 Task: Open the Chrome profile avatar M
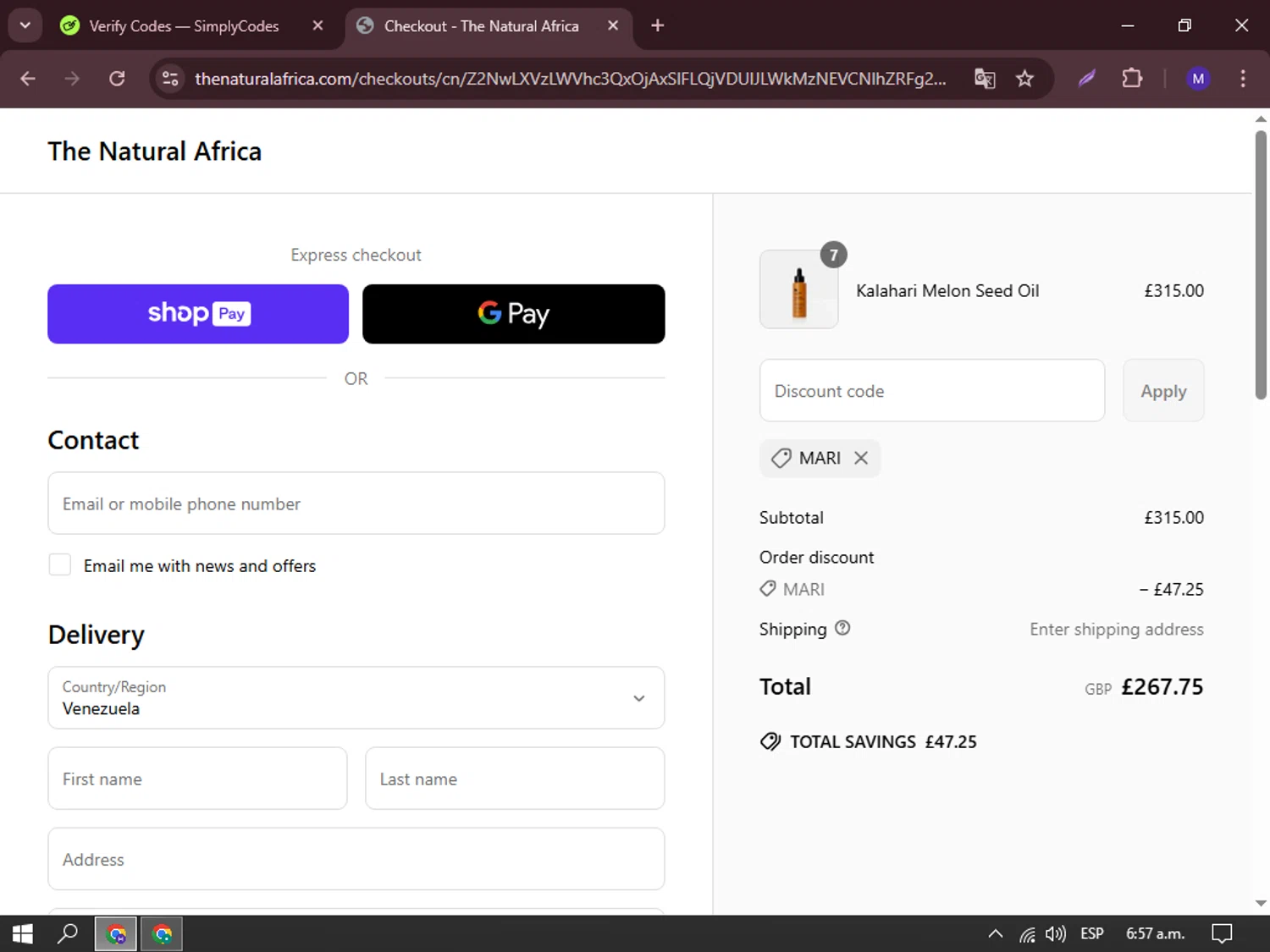[1198, 79]
